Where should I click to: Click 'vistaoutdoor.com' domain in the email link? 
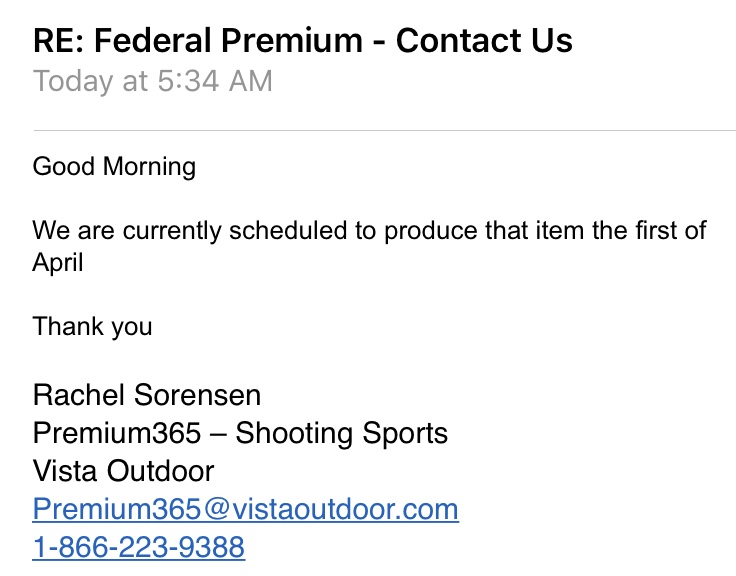[345, 509]
